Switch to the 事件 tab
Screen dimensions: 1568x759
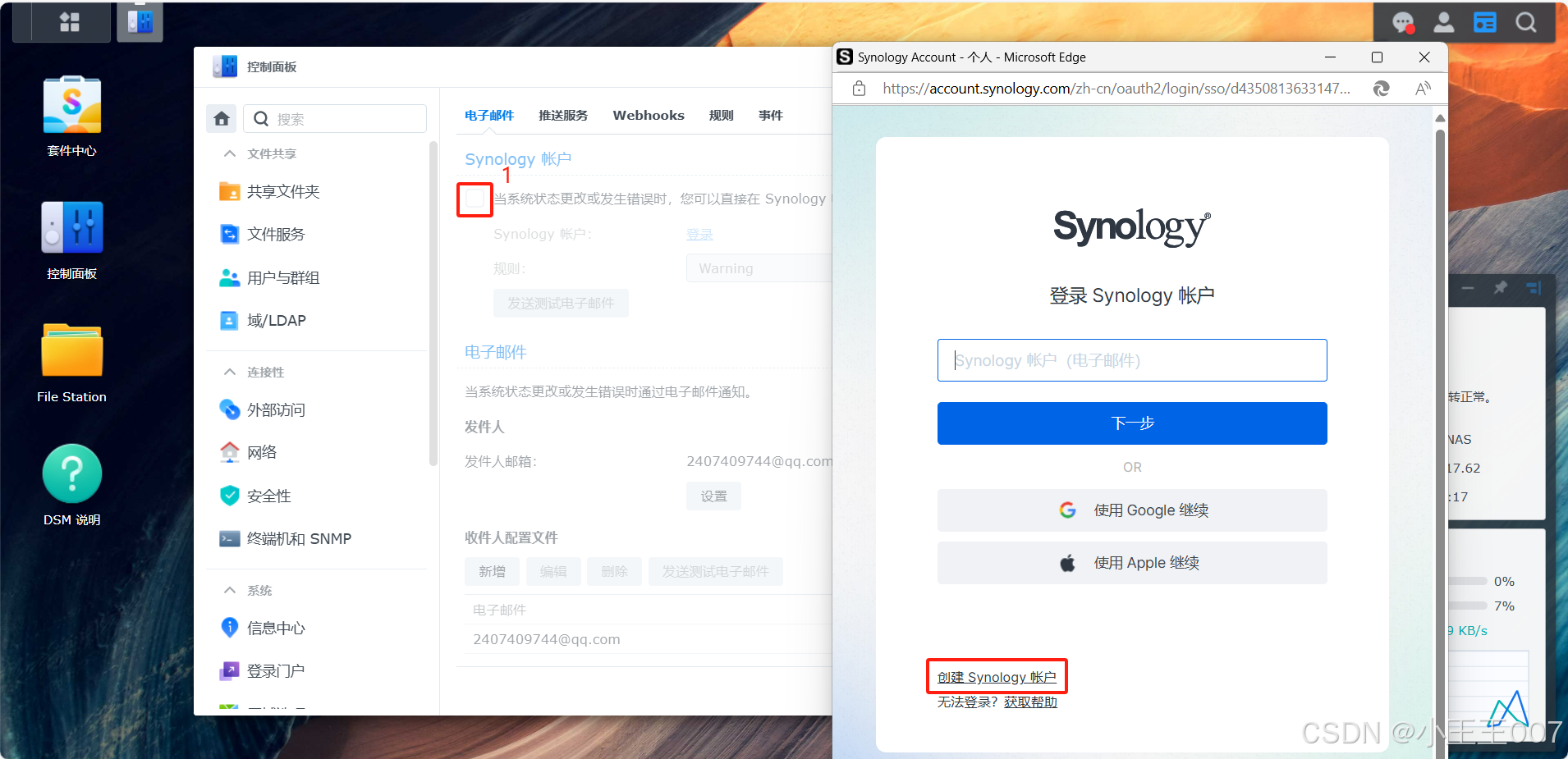click(x=771, y=115)
